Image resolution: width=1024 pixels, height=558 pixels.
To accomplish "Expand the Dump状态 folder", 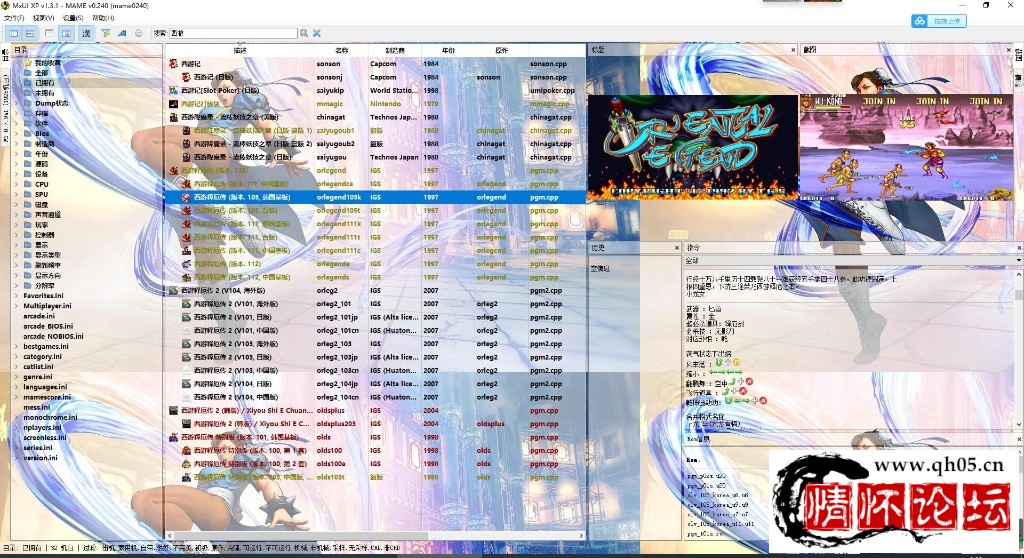I will (x=17, y=103).
